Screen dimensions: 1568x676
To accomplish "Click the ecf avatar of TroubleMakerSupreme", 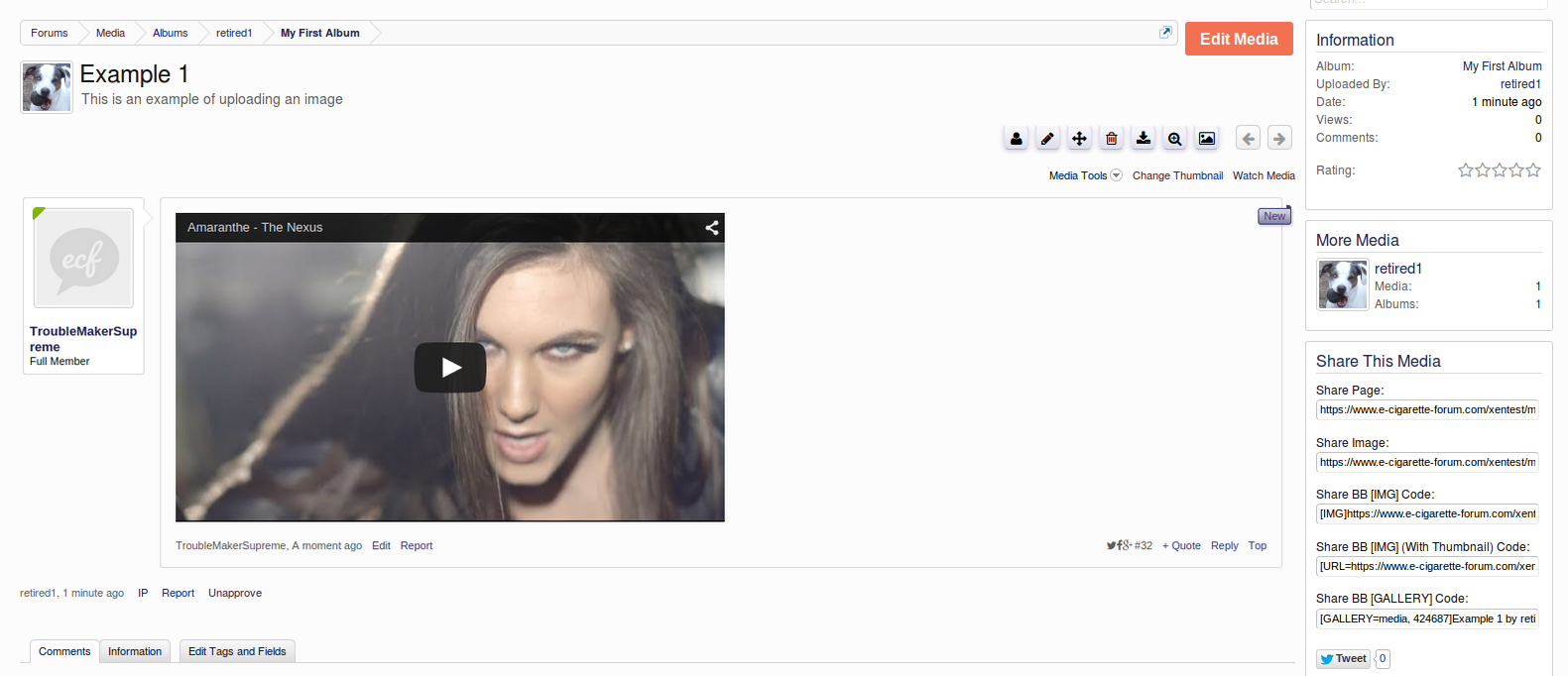I will (83, 258).
